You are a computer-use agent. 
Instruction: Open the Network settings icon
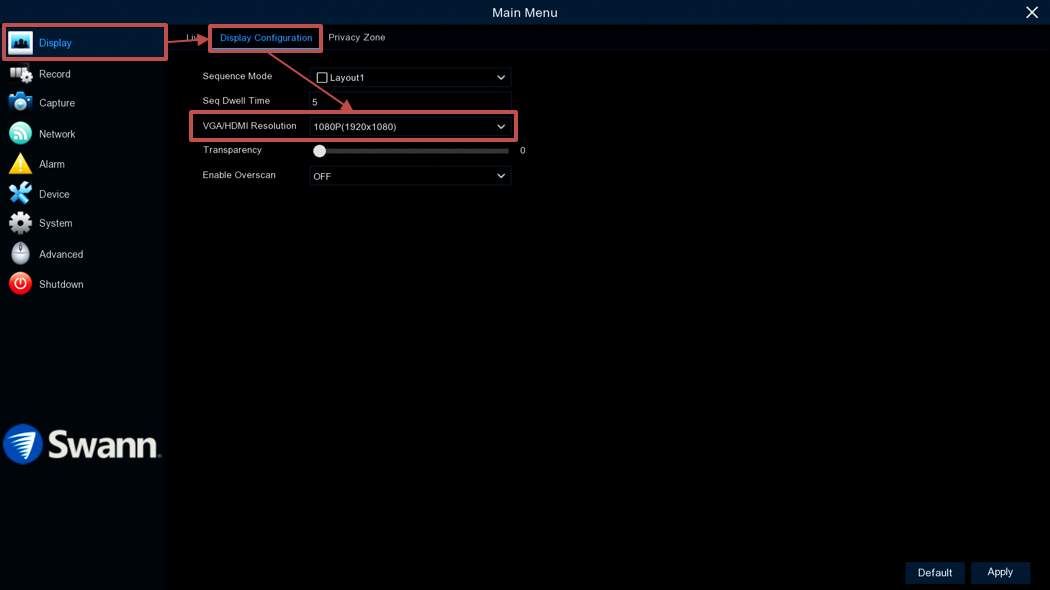(x=20, y=134)
